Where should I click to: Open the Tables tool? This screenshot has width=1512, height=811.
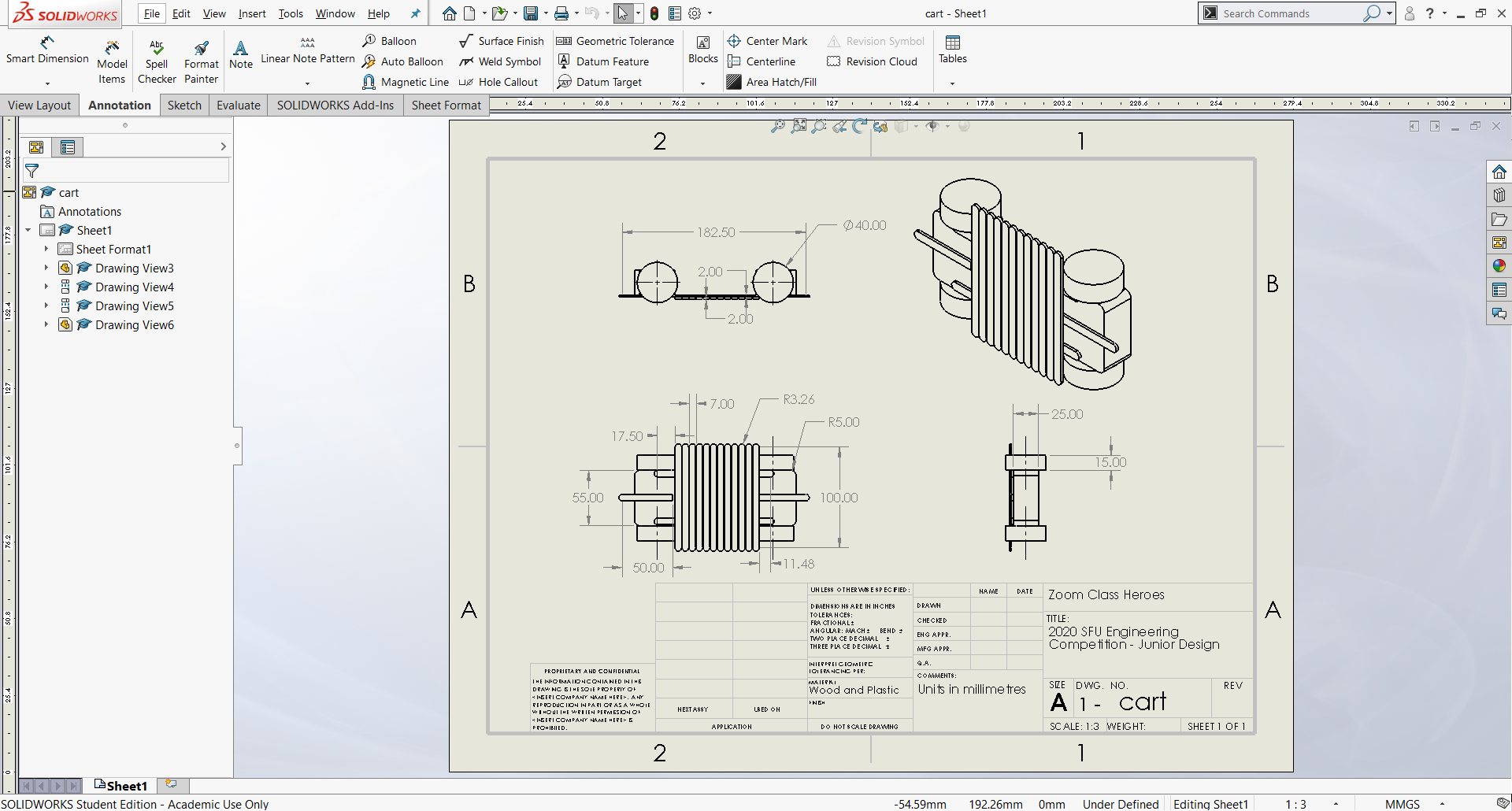pos(952,49)
